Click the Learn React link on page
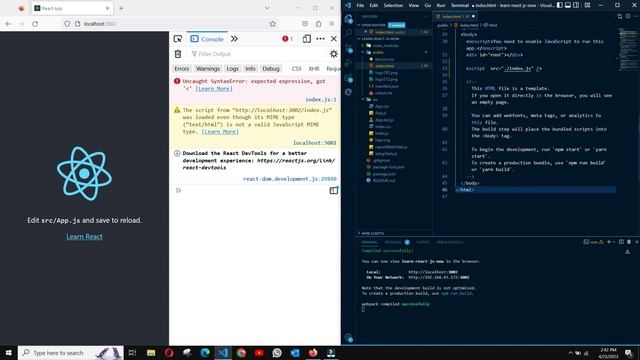Image resolution: width=640 pixels, height=360 pixels. pos(84,236)
